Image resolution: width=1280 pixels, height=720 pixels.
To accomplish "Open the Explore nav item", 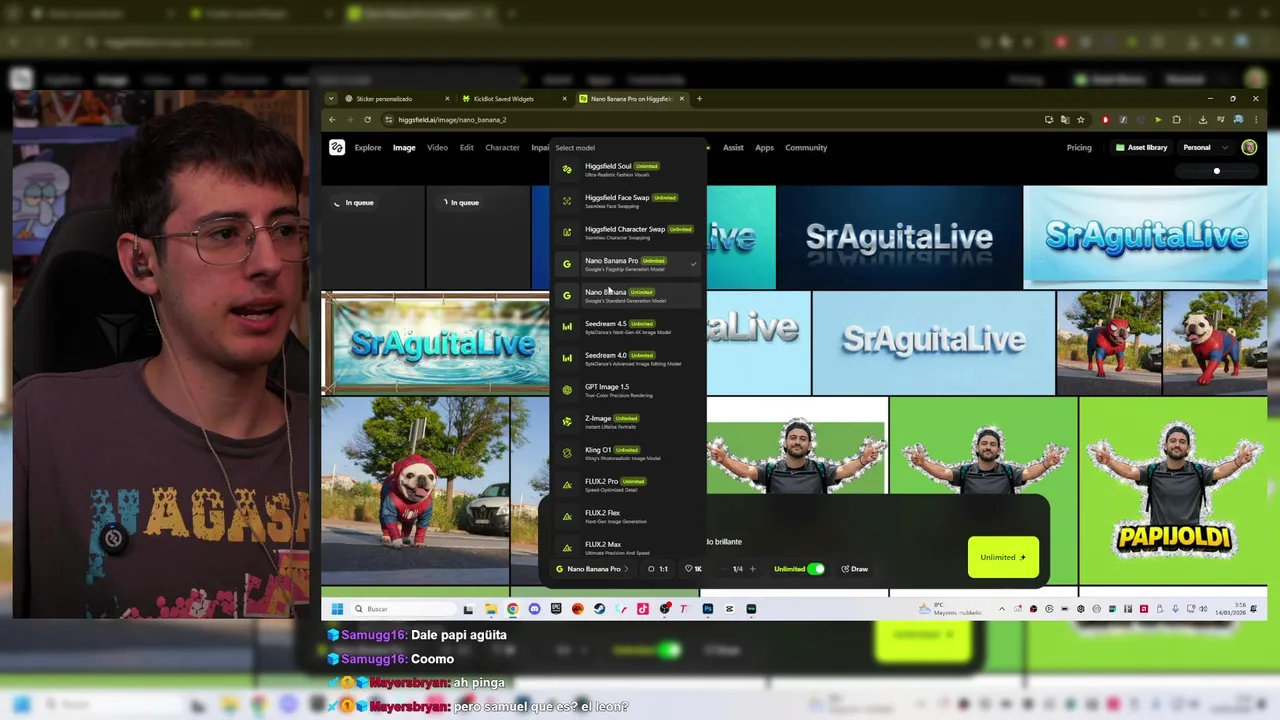I will pyautogui.click(x=367, y=147).
